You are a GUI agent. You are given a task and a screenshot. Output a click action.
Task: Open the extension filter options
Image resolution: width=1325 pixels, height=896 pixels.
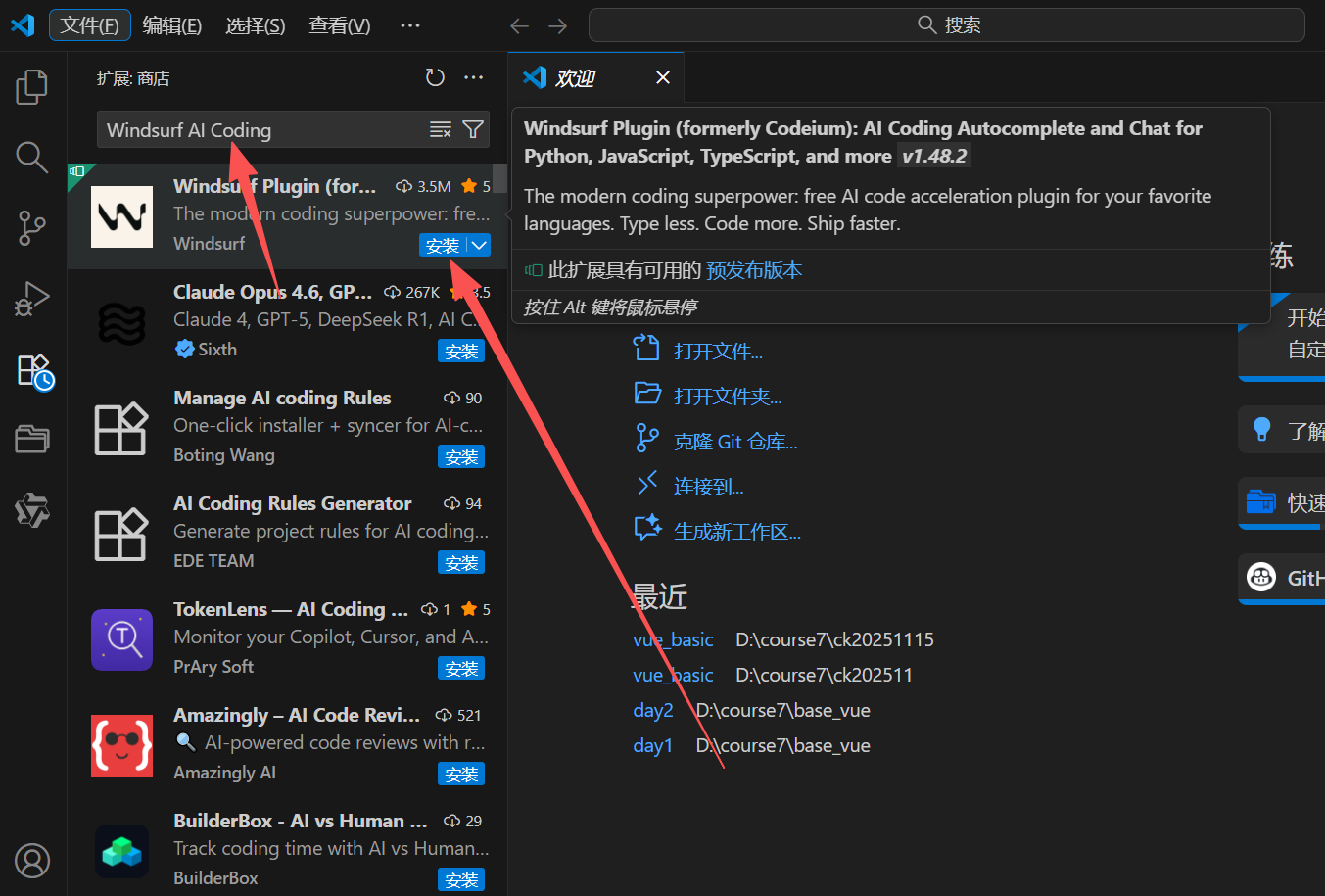click(472, 129)
